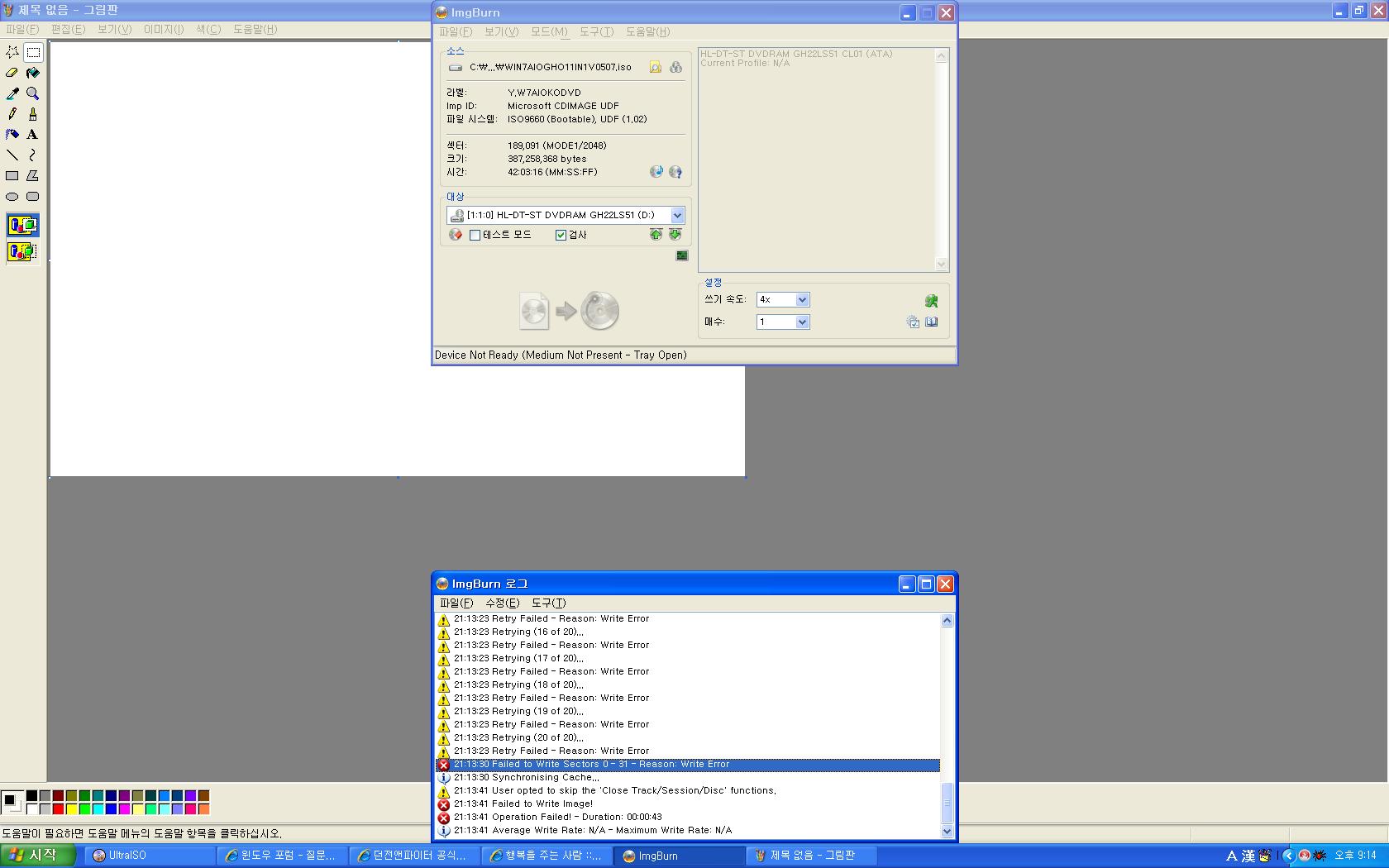The image size is (1389, 868).
Task: Activate the Magnifier tool in Paint
Action: point(33,93)
